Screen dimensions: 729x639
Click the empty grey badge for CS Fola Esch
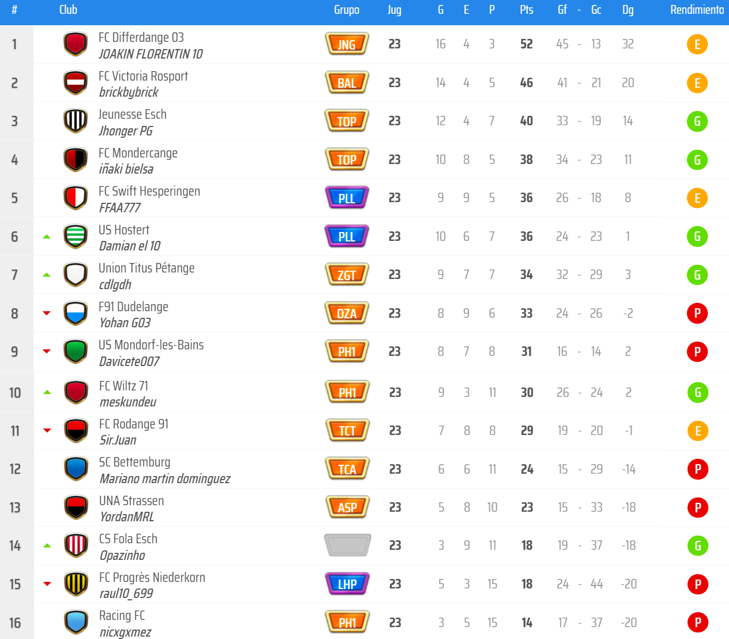[x=347, y=545]
